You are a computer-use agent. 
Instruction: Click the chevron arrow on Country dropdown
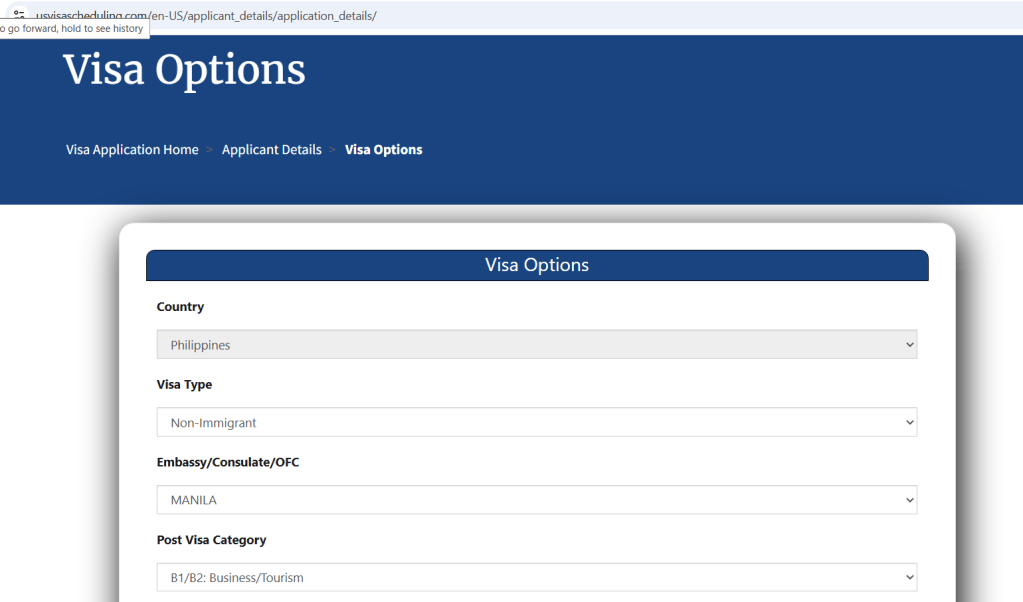click(x=909, y=345)
